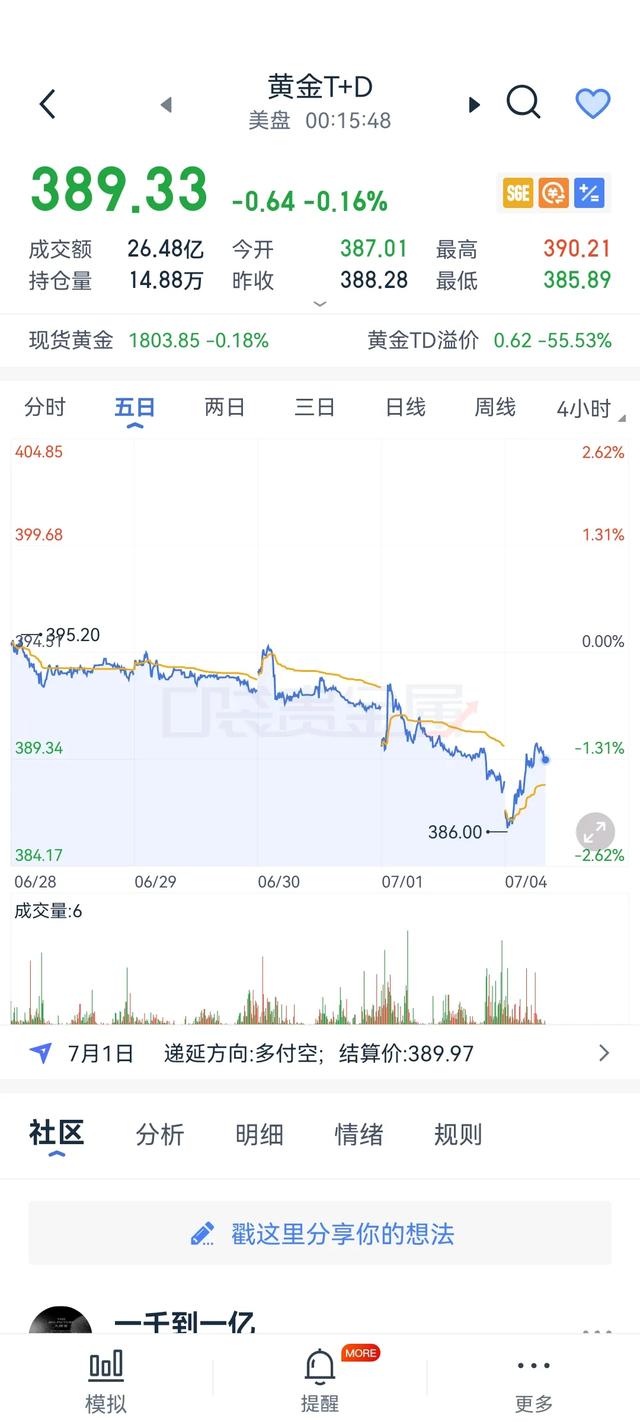This screenshot has height=1422, width=640.
Task: Tap 更多 three-dots button
Action: click(x=533, y=1381)
